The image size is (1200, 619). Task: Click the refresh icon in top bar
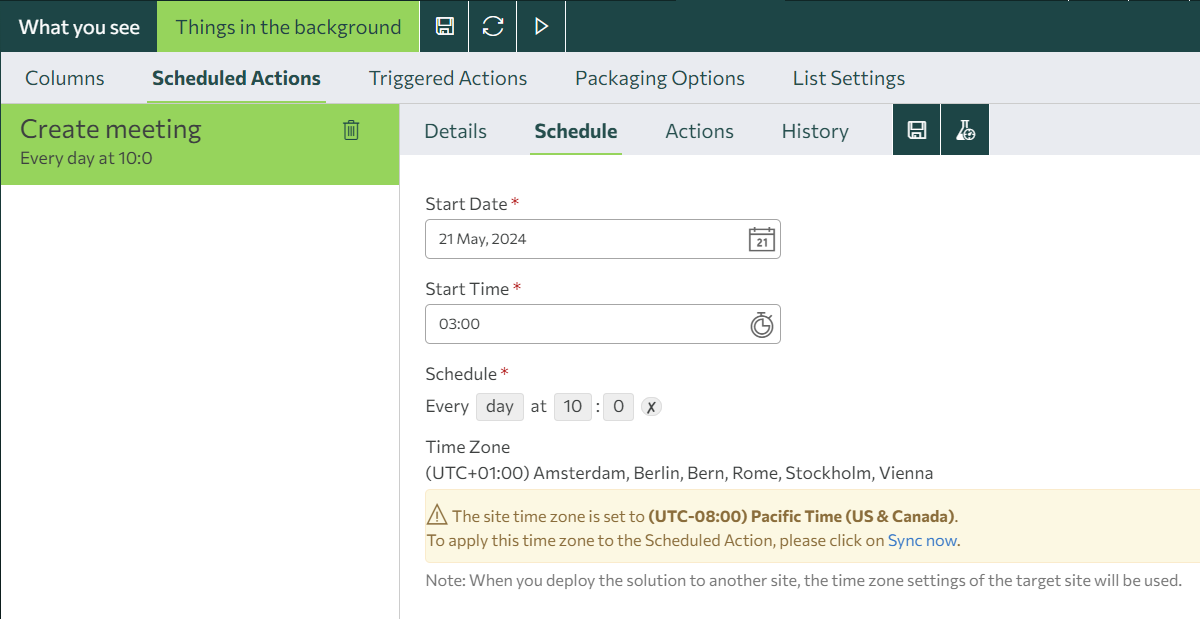(x=493, y=26)
